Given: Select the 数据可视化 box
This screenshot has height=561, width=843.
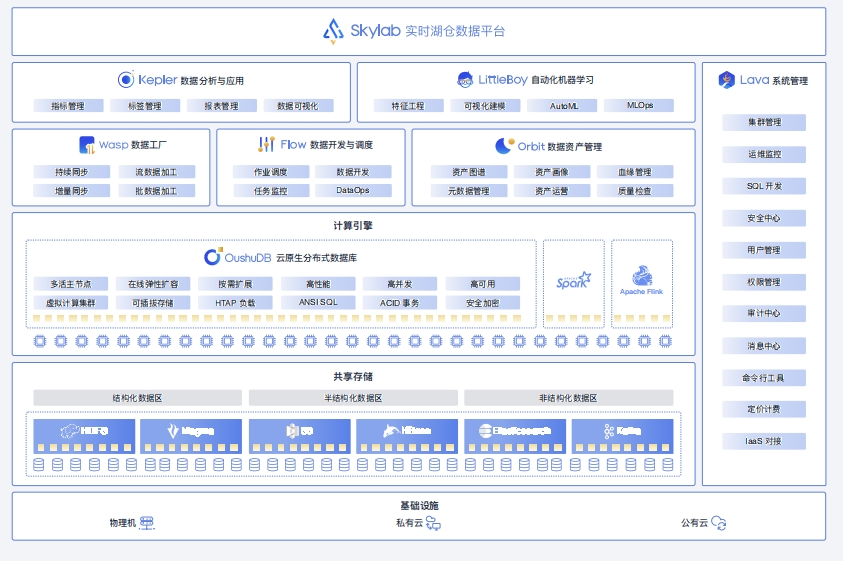Looking at the screenshot, I should click(x=298, y=106).
